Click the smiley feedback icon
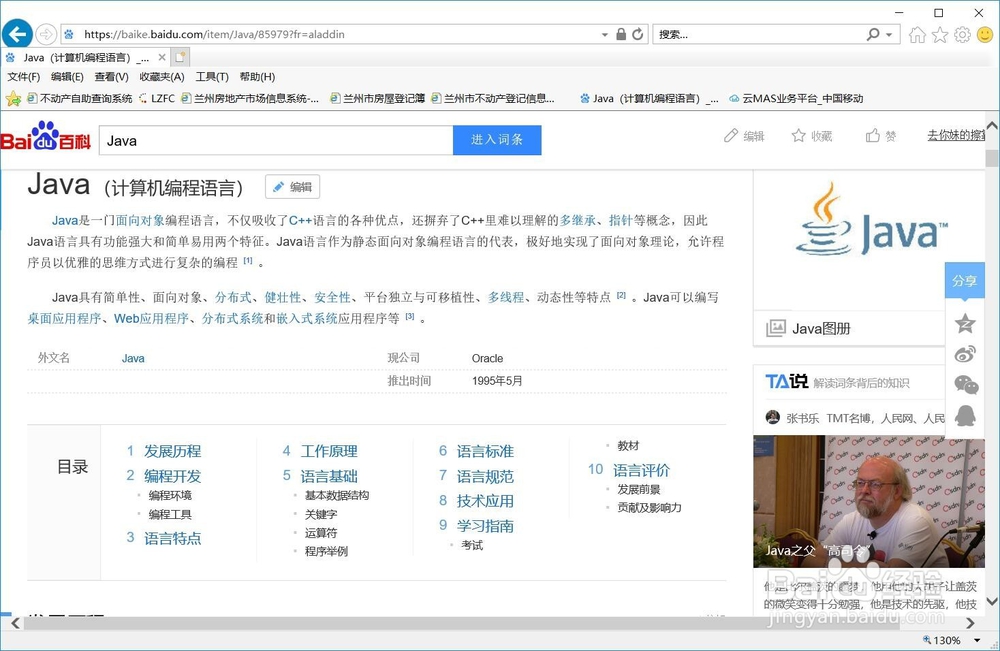 985,34
